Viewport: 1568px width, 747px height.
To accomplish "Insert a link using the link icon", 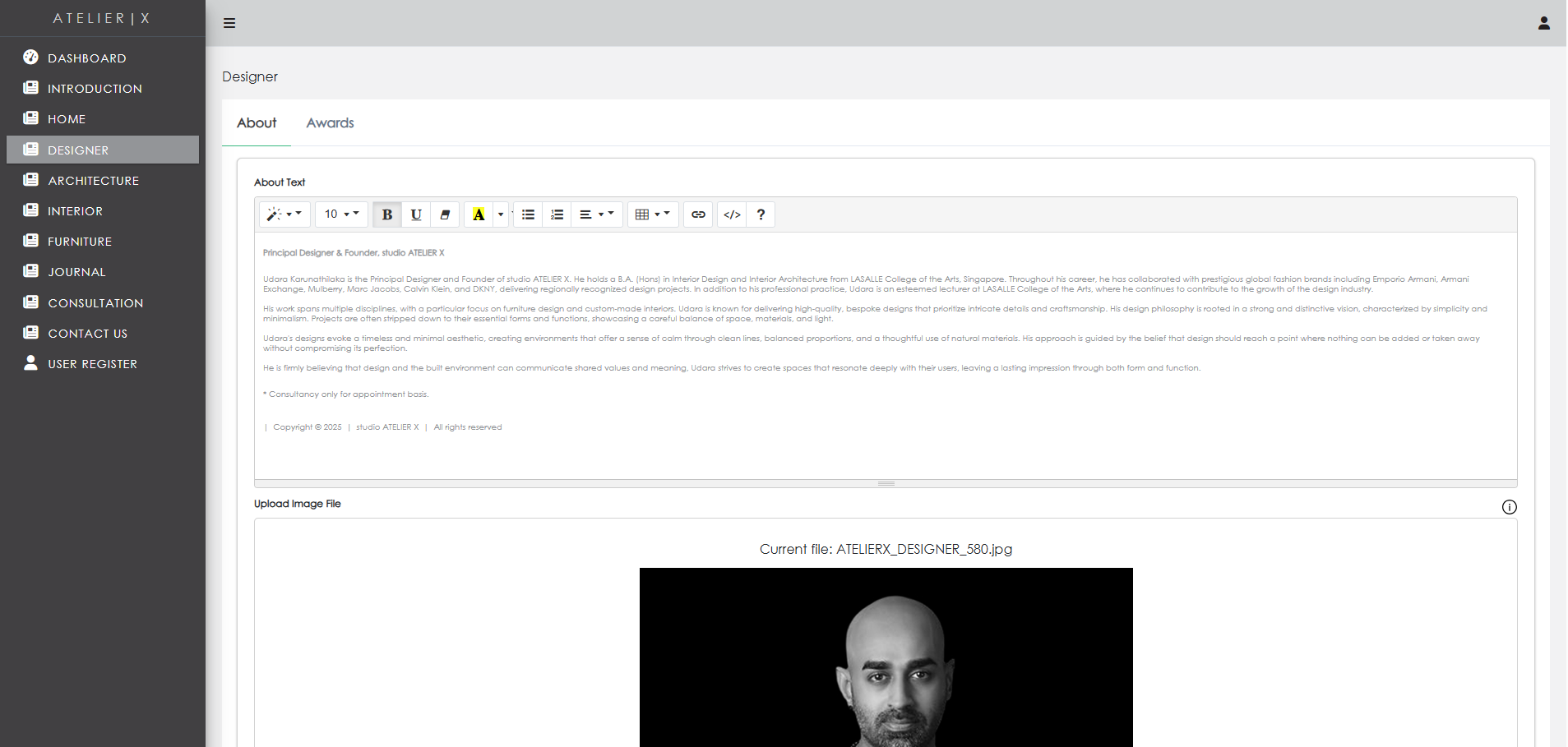I will click(698, 214).
